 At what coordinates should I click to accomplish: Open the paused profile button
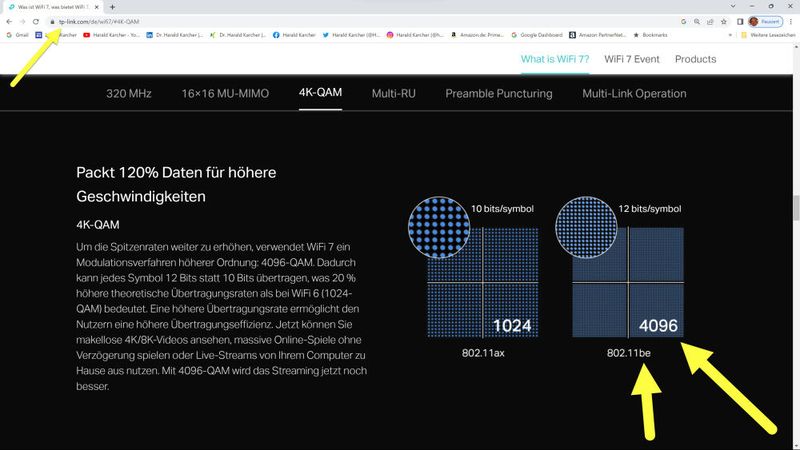[765, 21]
